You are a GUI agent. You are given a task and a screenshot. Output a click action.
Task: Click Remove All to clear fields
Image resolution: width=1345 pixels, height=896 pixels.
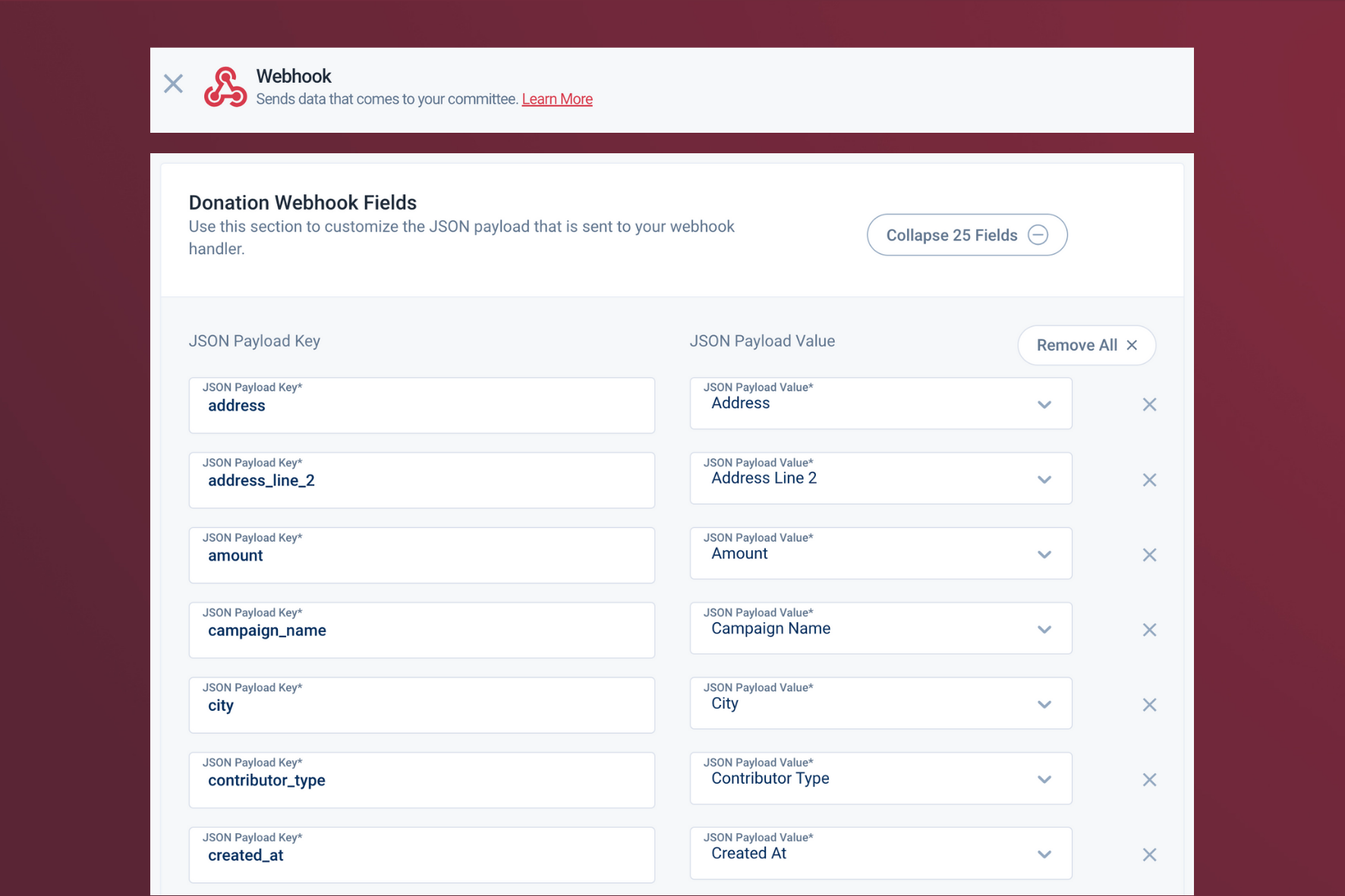pos(1086,344)
